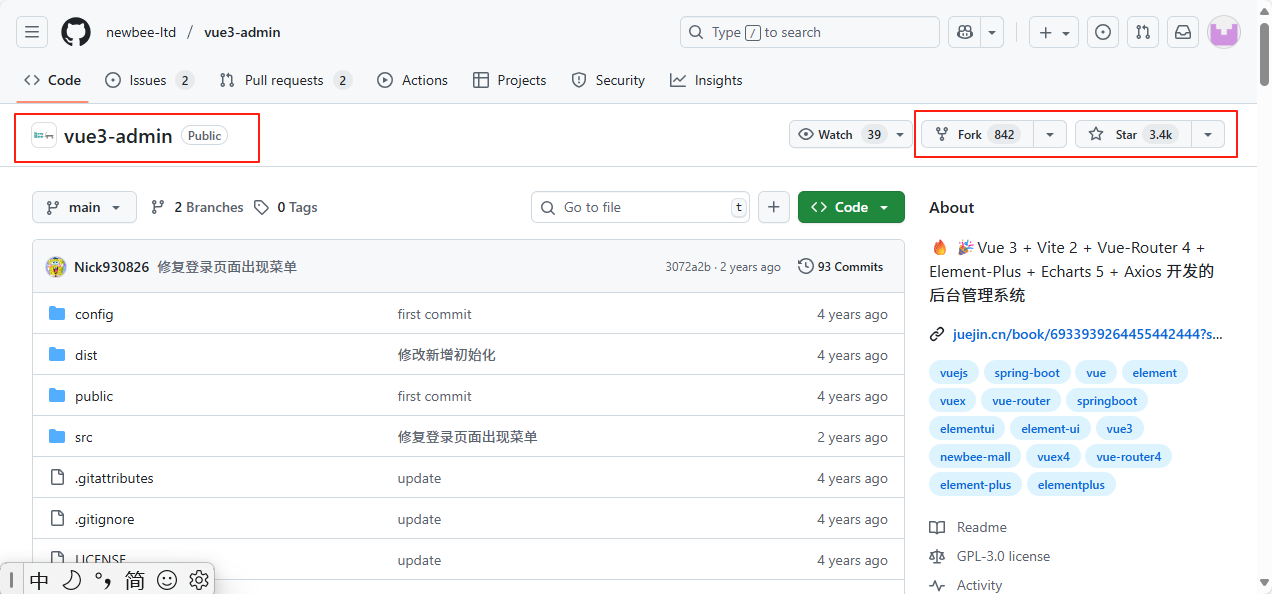
Task: Star the vue3-admin repository
Action: point(1133,134)
